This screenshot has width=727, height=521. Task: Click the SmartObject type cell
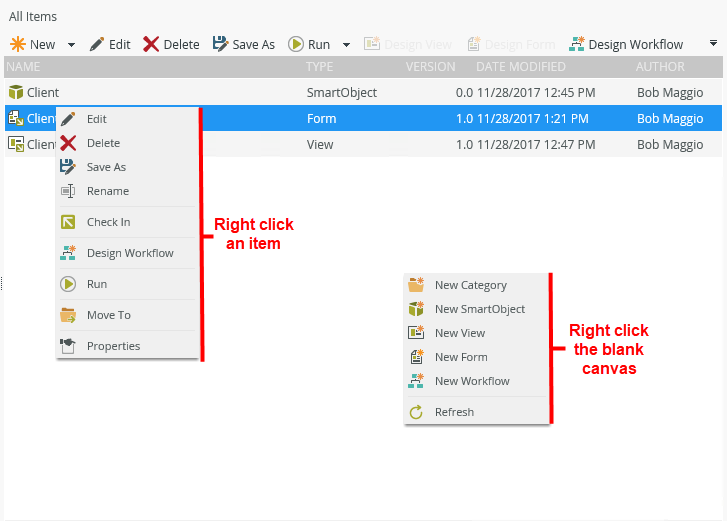point(342,93)
